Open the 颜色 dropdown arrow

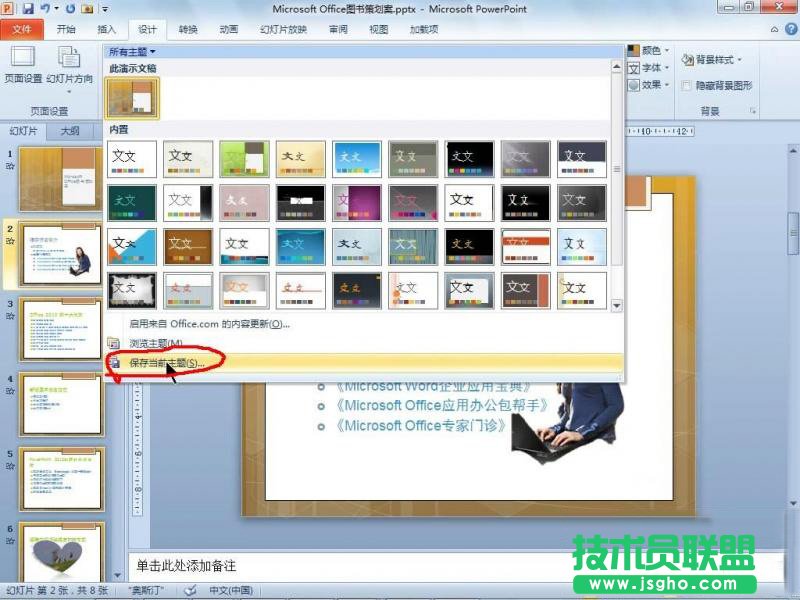(x=667, y=49)
